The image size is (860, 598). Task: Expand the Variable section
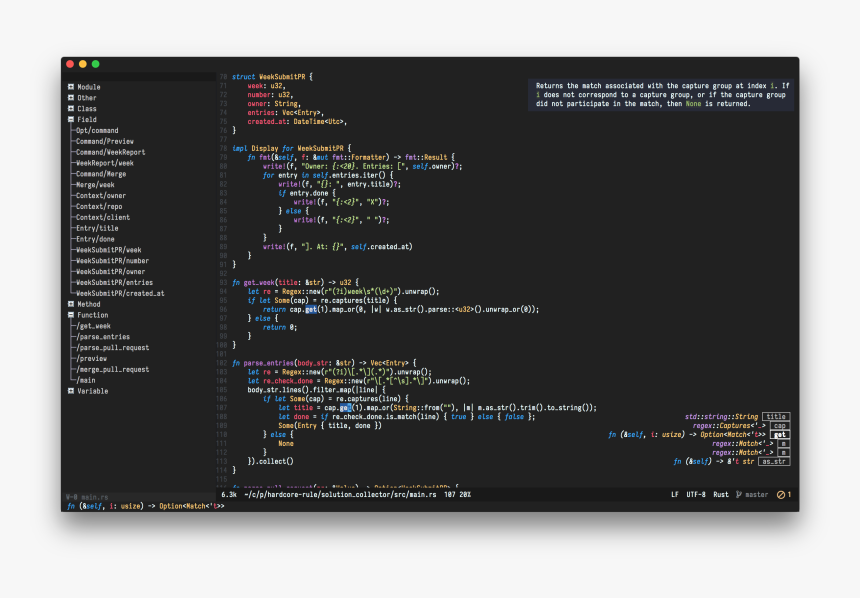tap(70, 390)
